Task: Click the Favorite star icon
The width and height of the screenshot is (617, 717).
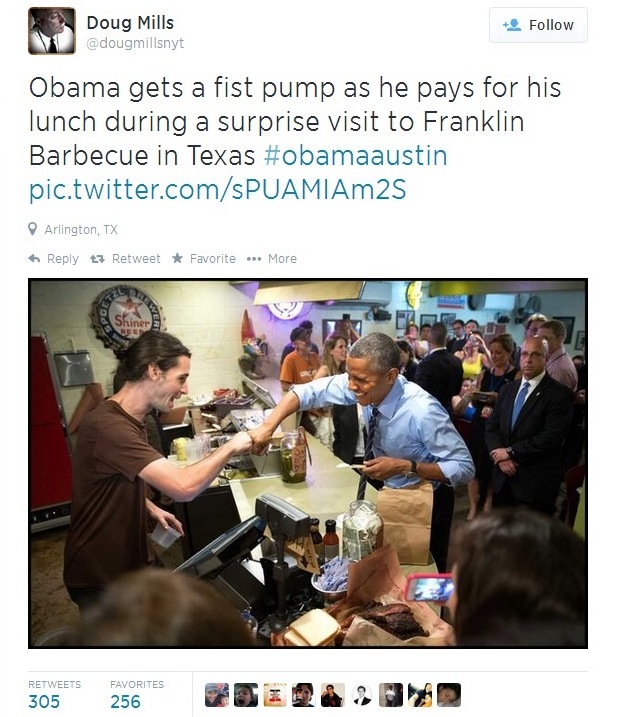Action: point(177,258)
